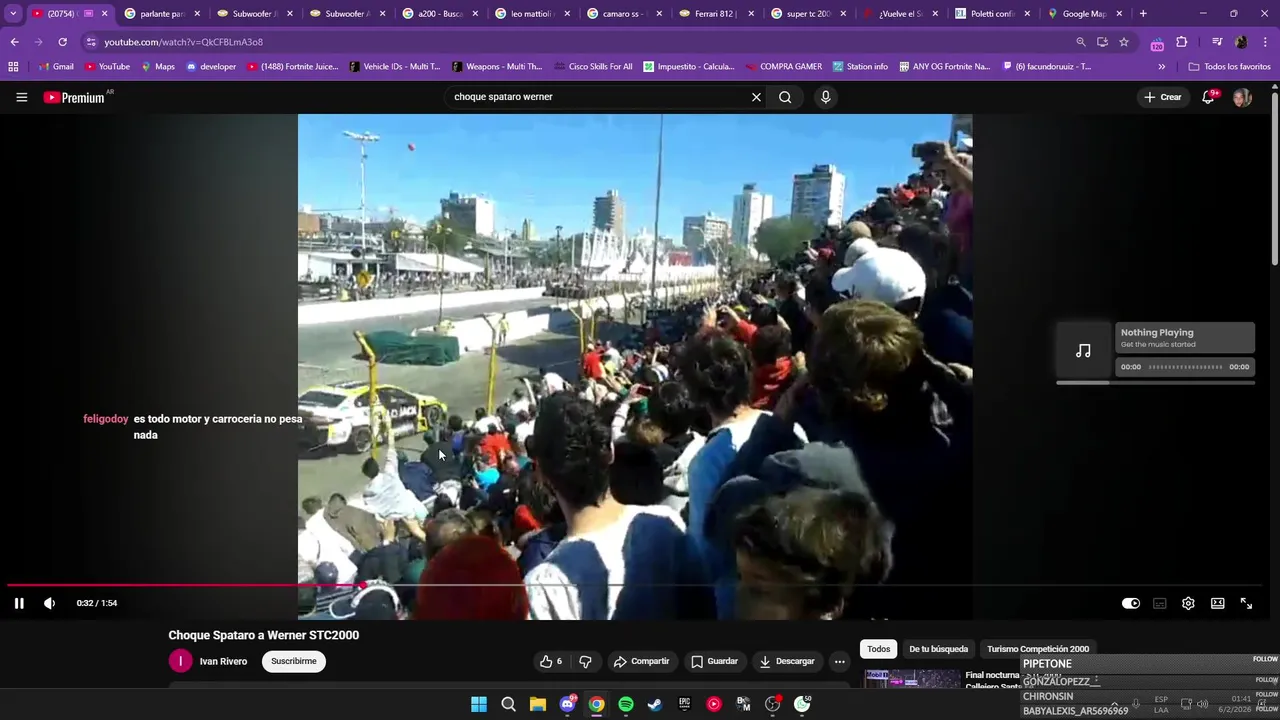The height and width of the screenshot is (720, 1280).
Task: Open the apps grid in bookmarks bar
Action: pyautogui.click(x=13, y=67)
